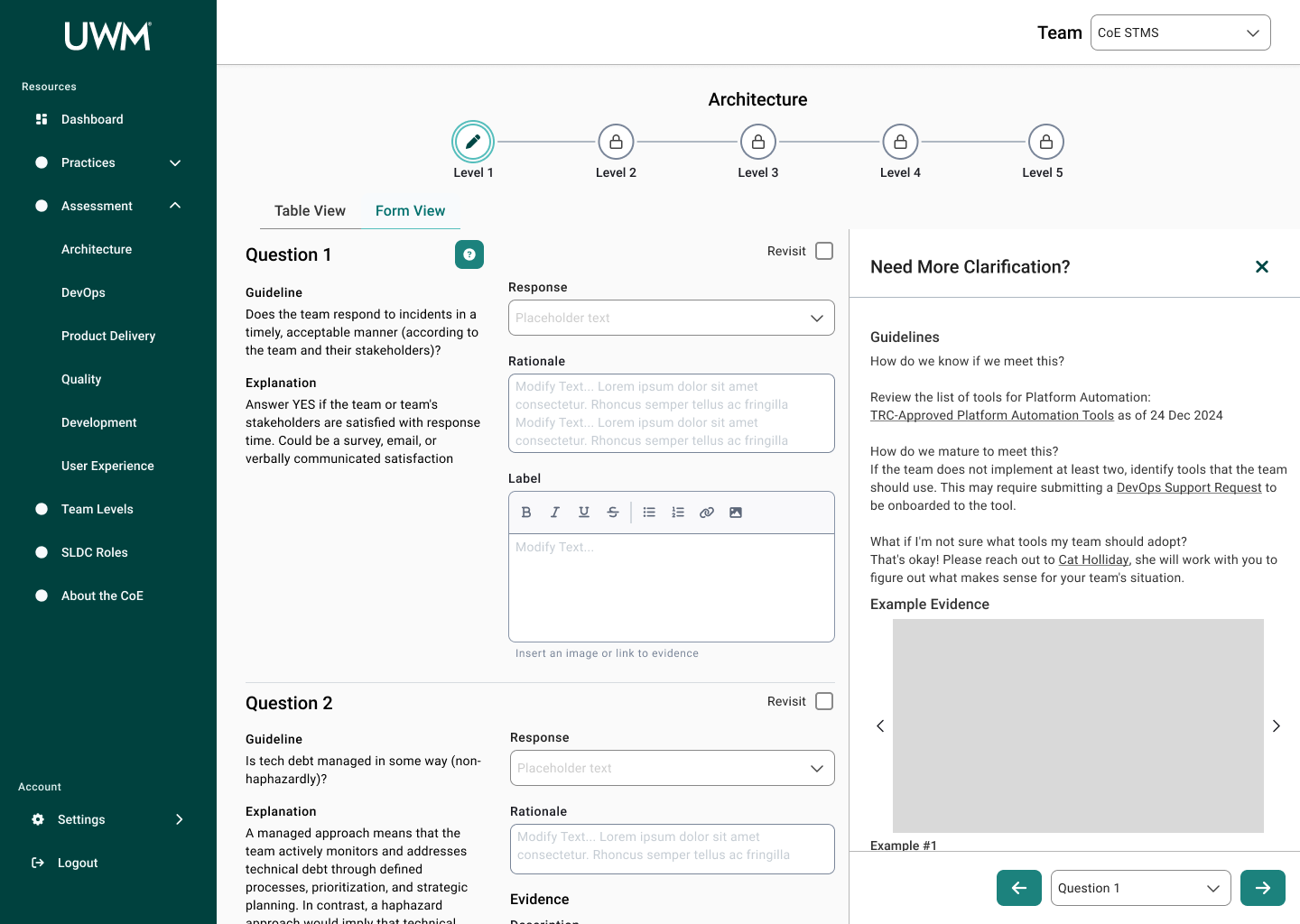Click the Level 2 lock step icon

(616, 142)
